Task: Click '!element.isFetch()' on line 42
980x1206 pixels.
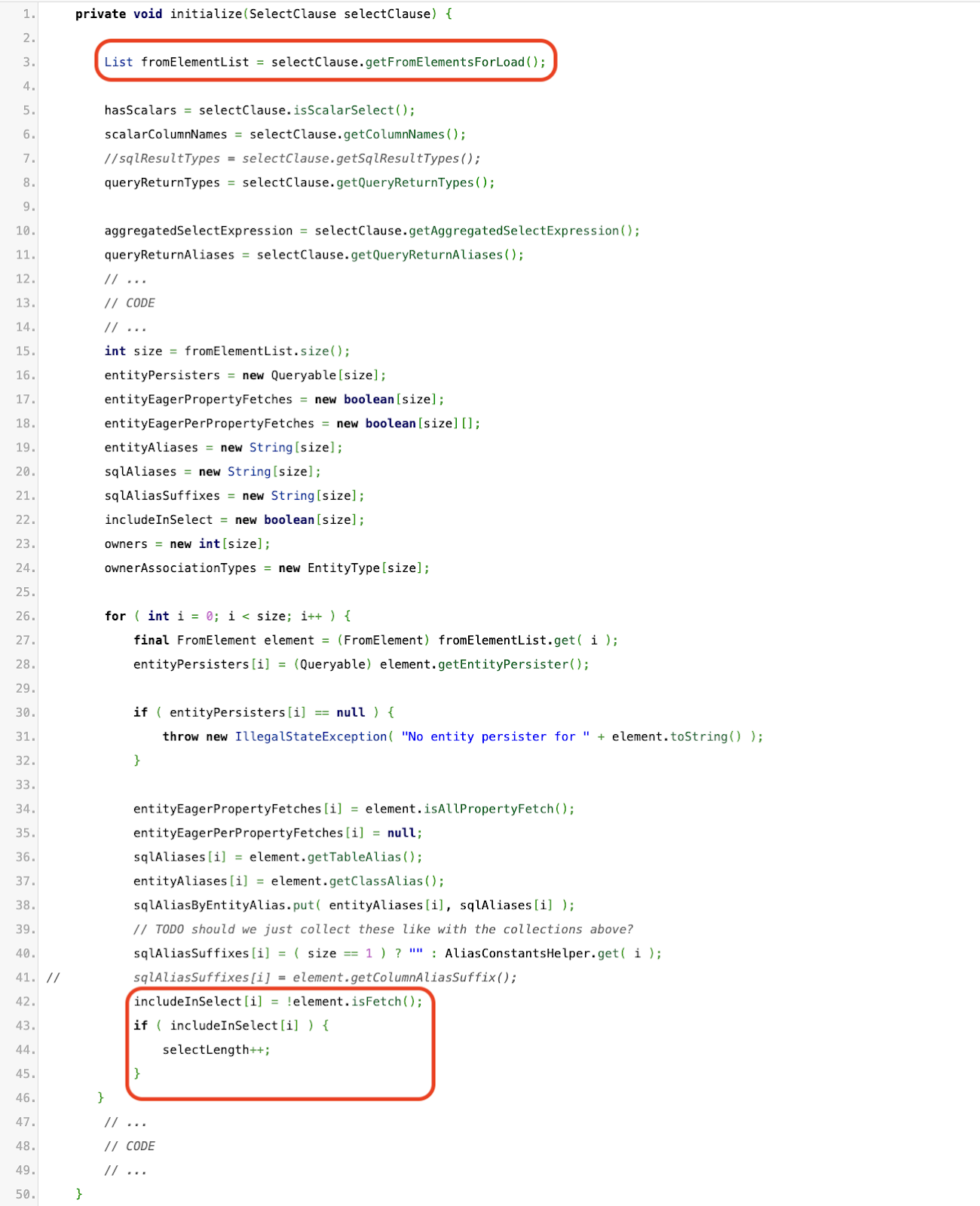Action: [x=351, y=1002]
